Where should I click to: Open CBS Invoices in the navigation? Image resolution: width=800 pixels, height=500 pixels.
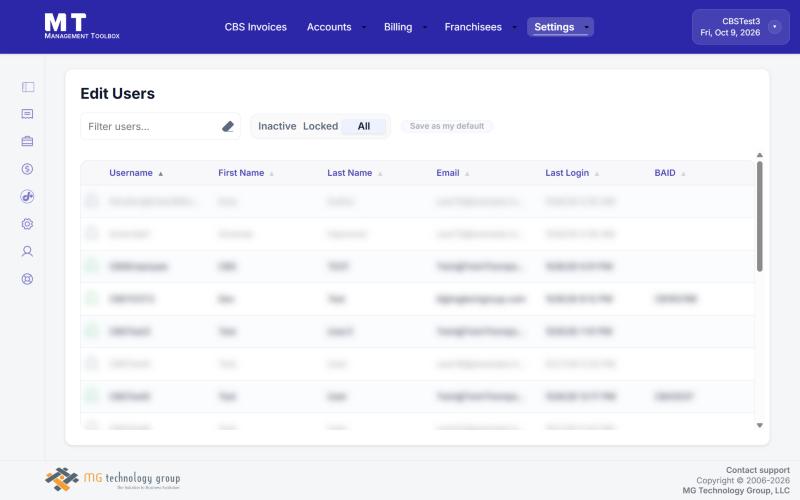tap(256, 27)
